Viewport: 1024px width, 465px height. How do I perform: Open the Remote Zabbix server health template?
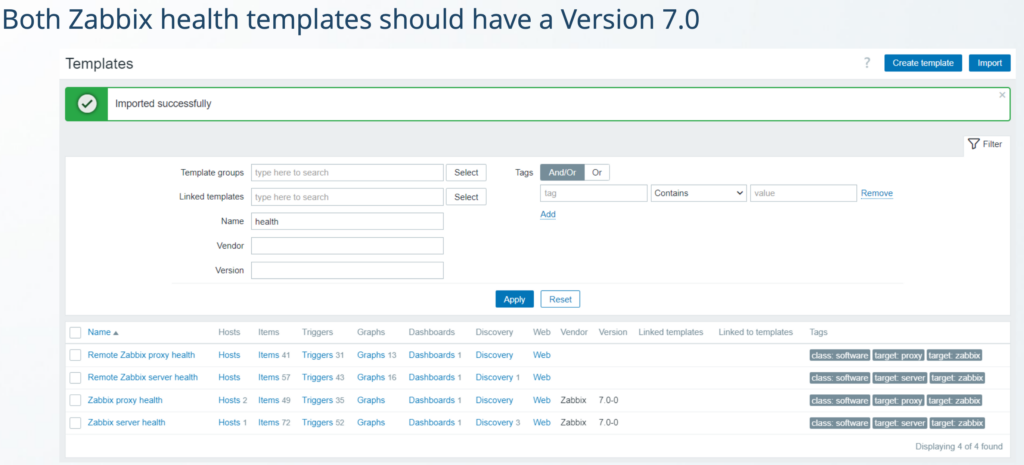142,377
